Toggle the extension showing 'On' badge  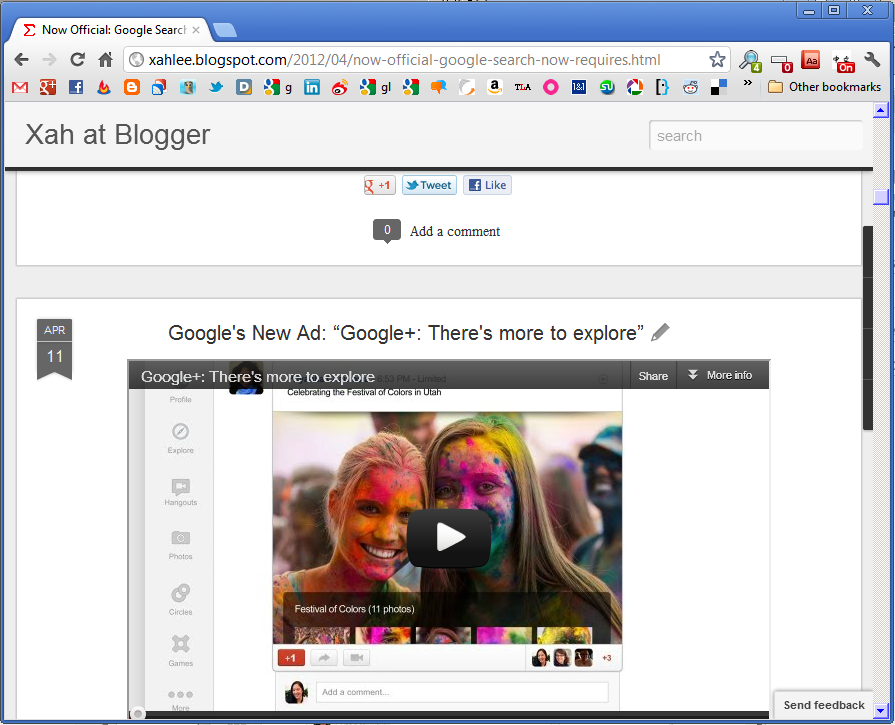843,62
